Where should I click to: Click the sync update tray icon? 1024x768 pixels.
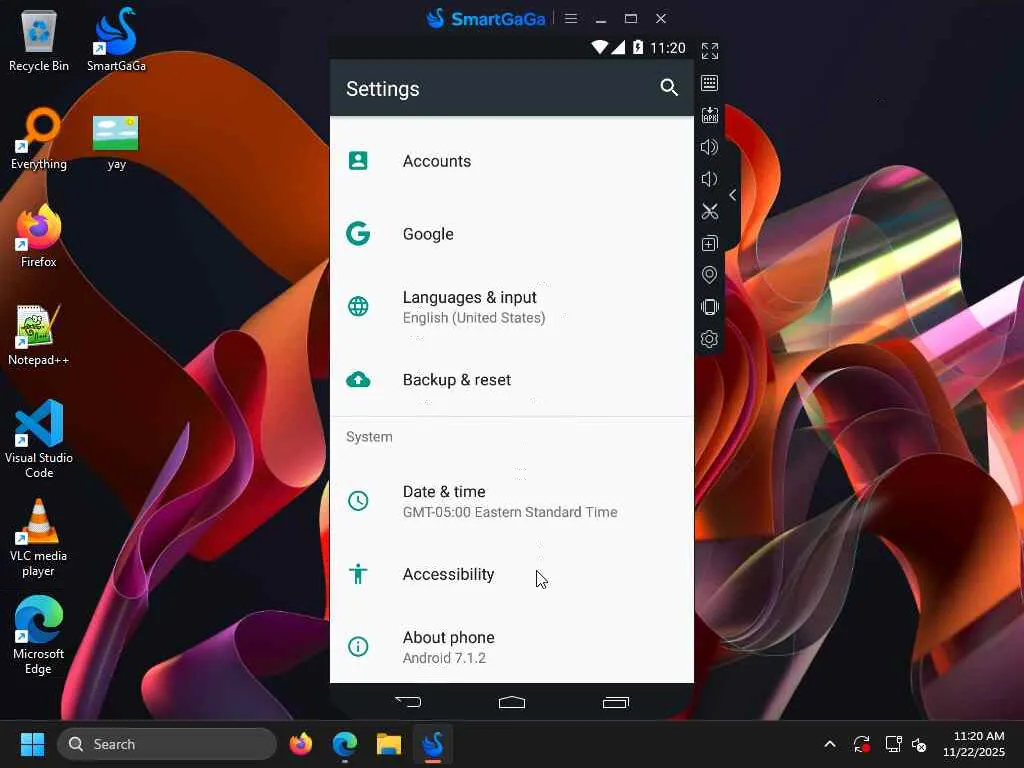(861, 744)
